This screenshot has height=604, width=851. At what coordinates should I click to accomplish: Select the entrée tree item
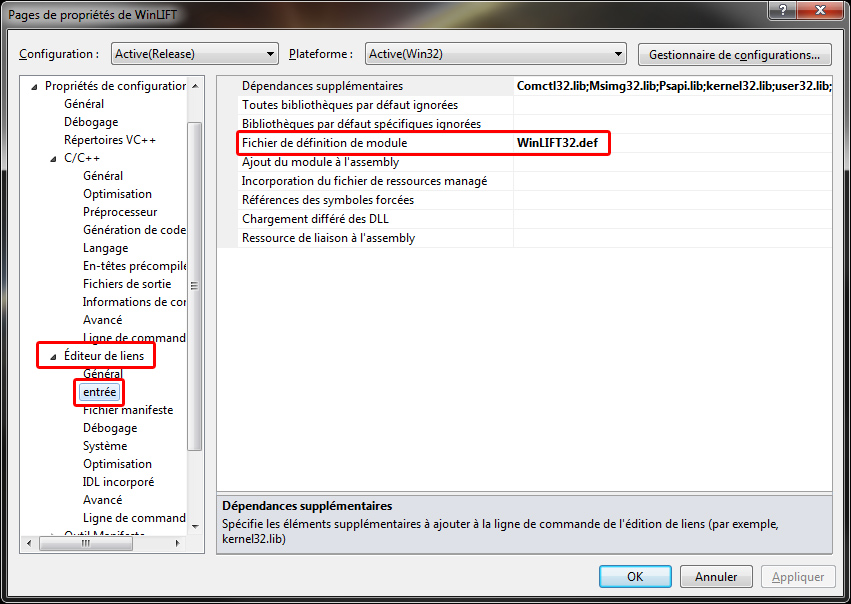(x=99, y=392)
